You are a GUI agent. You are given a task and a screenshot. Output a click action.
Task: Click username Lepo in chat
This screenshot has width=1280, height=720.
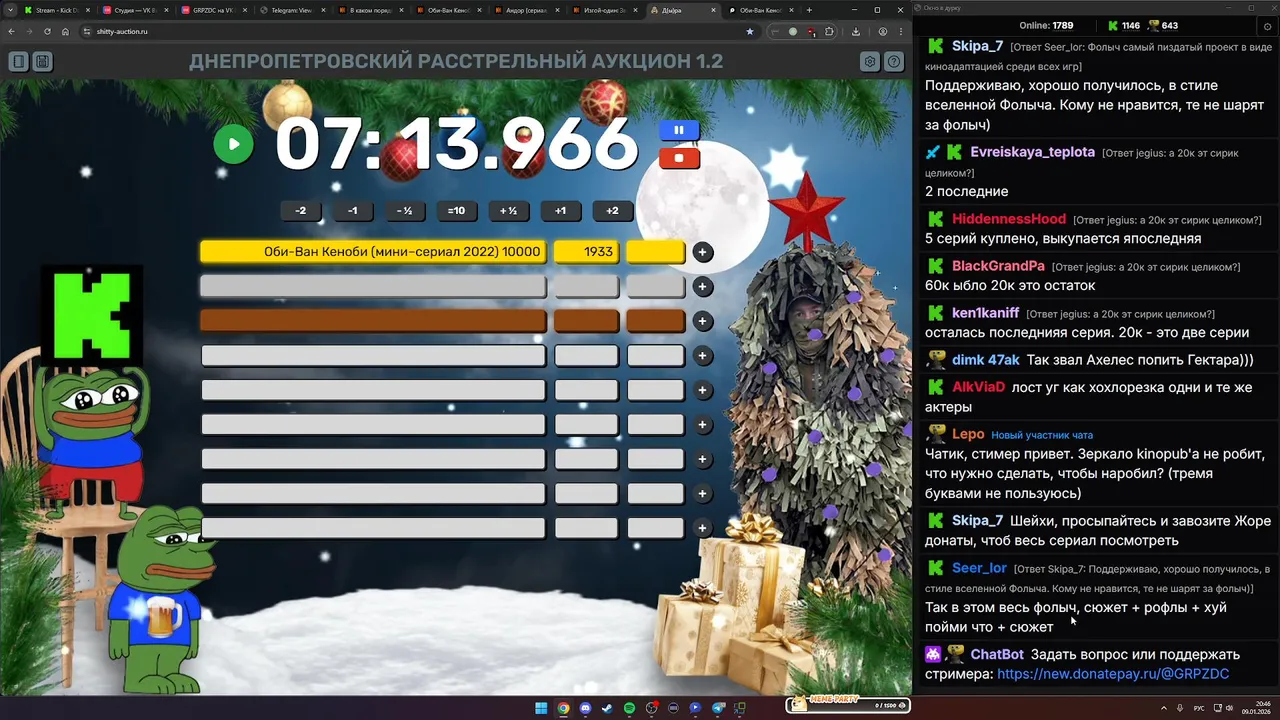click(968, 434)
